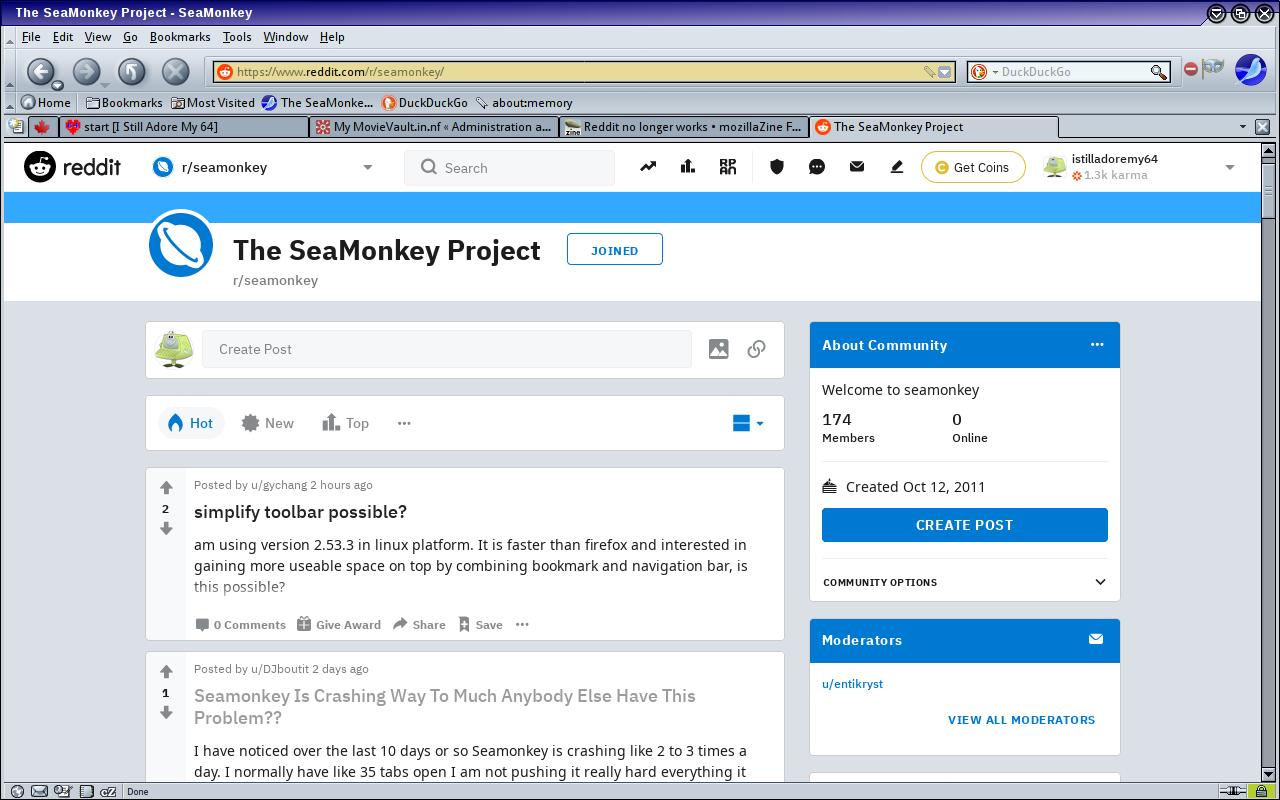Message the moderators envelope icon
Image resolution: width=1280 pixels, height=800 pixels.
click(x=1096, y=639)
